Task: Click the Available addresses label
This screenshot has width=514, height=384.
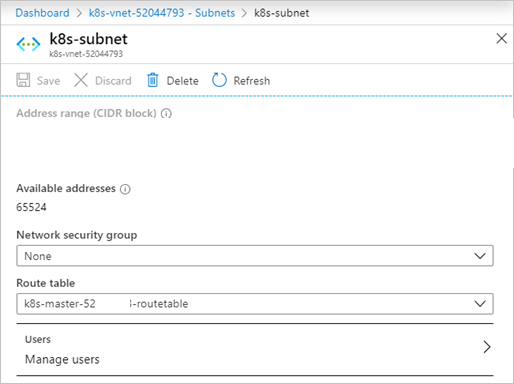Action: (x=66, y=188)
